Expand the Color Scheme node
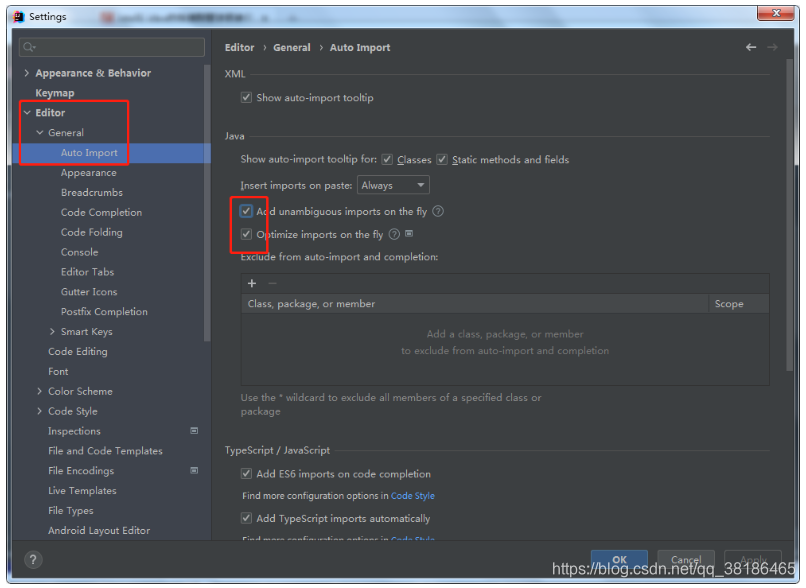 click(x=40, y=391)
